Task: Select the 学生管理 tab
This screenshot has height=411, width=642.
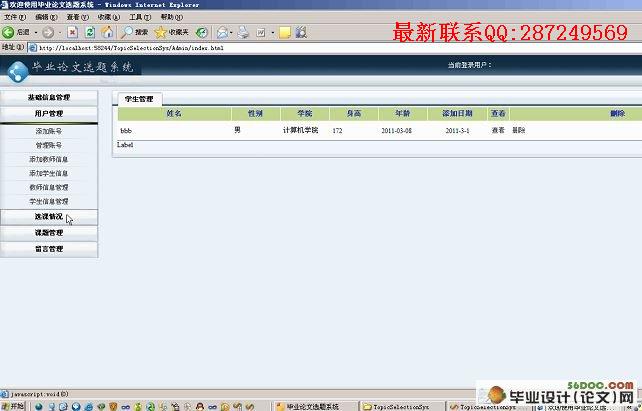Action: click(x=139, y=99)
